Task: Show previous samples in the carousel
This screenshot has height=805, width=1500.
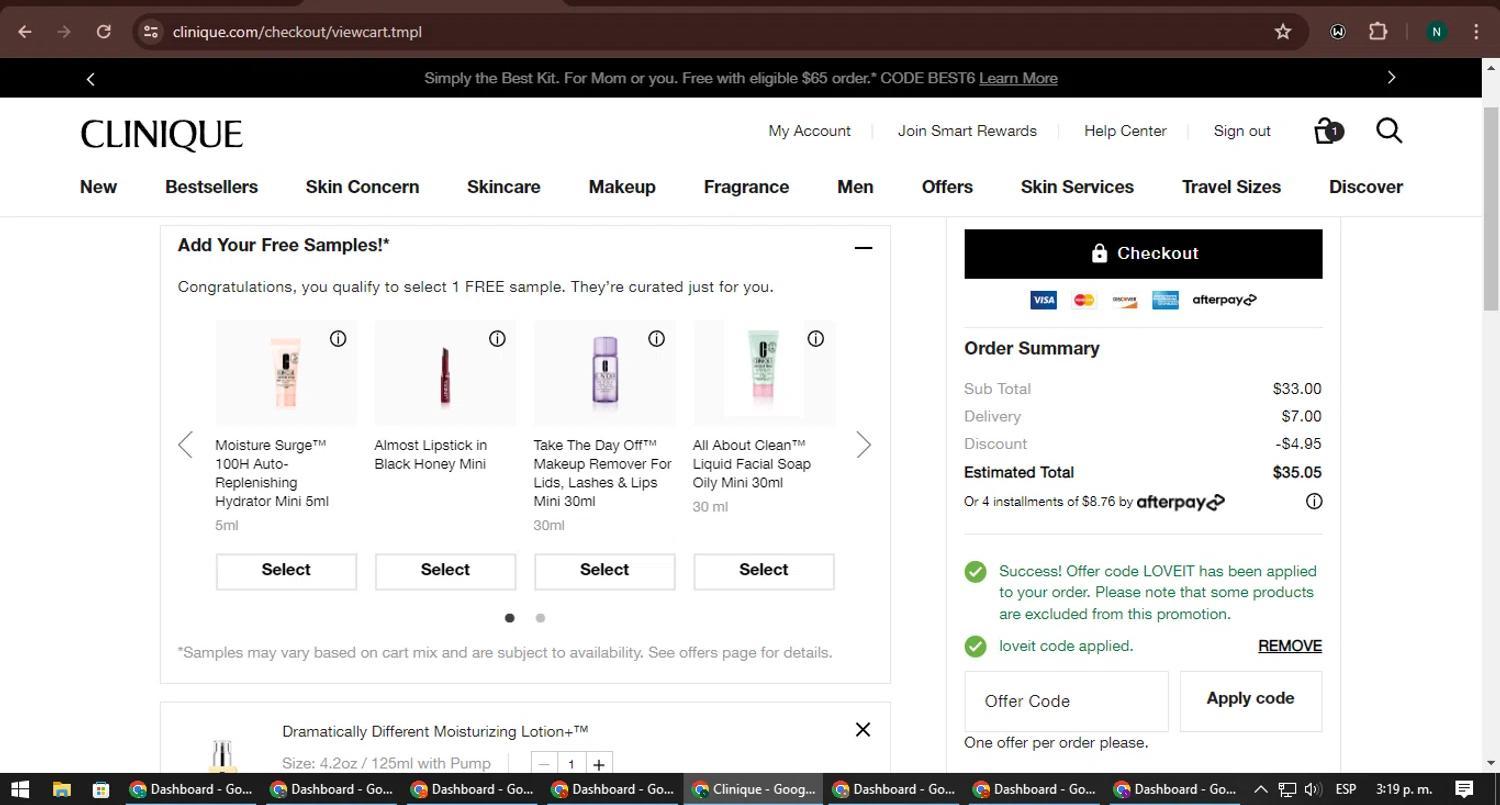Action: [185, 445]
